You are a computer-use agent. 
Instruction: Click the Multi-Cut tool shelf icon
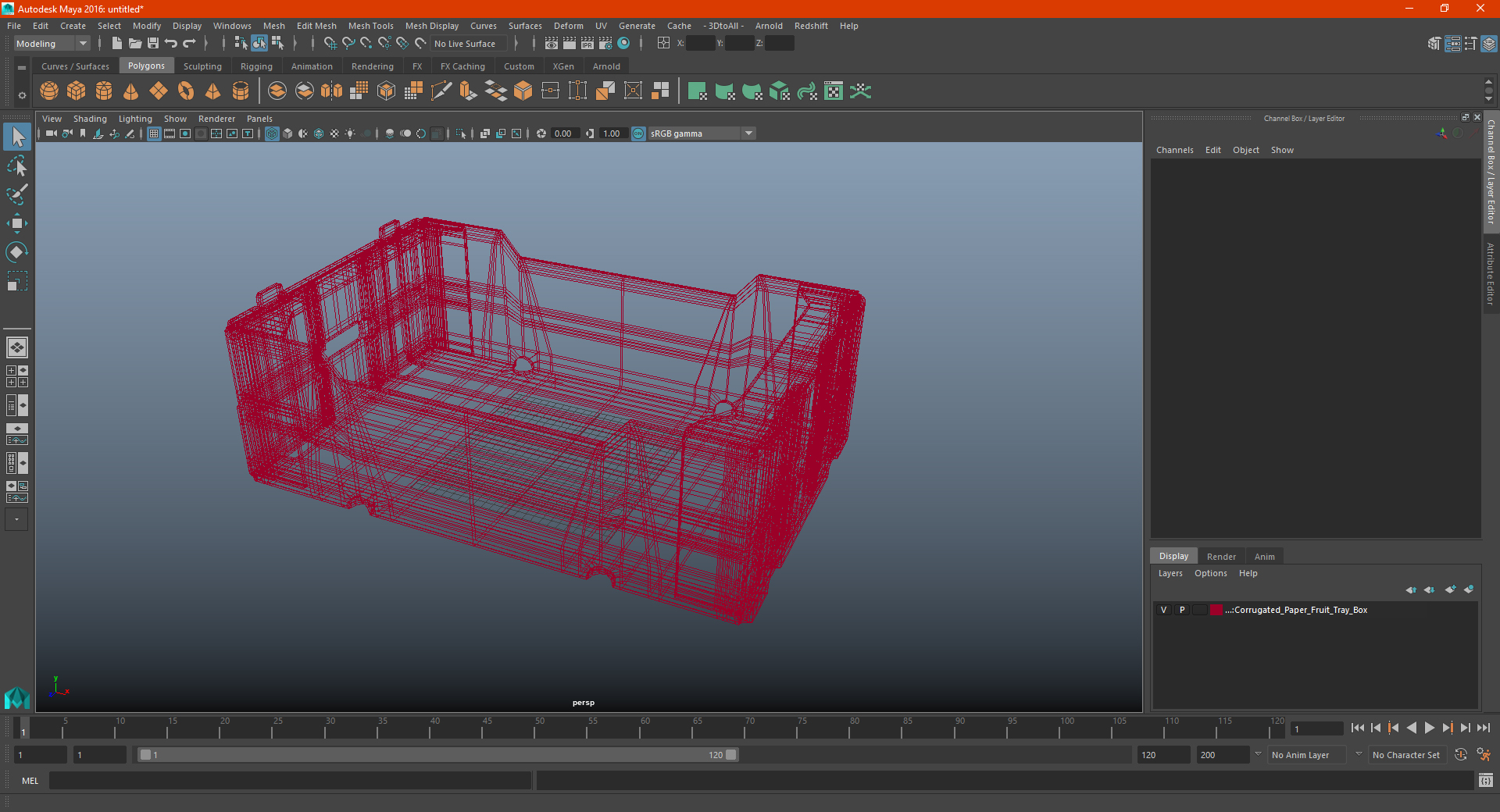click(x=441, y=91)
